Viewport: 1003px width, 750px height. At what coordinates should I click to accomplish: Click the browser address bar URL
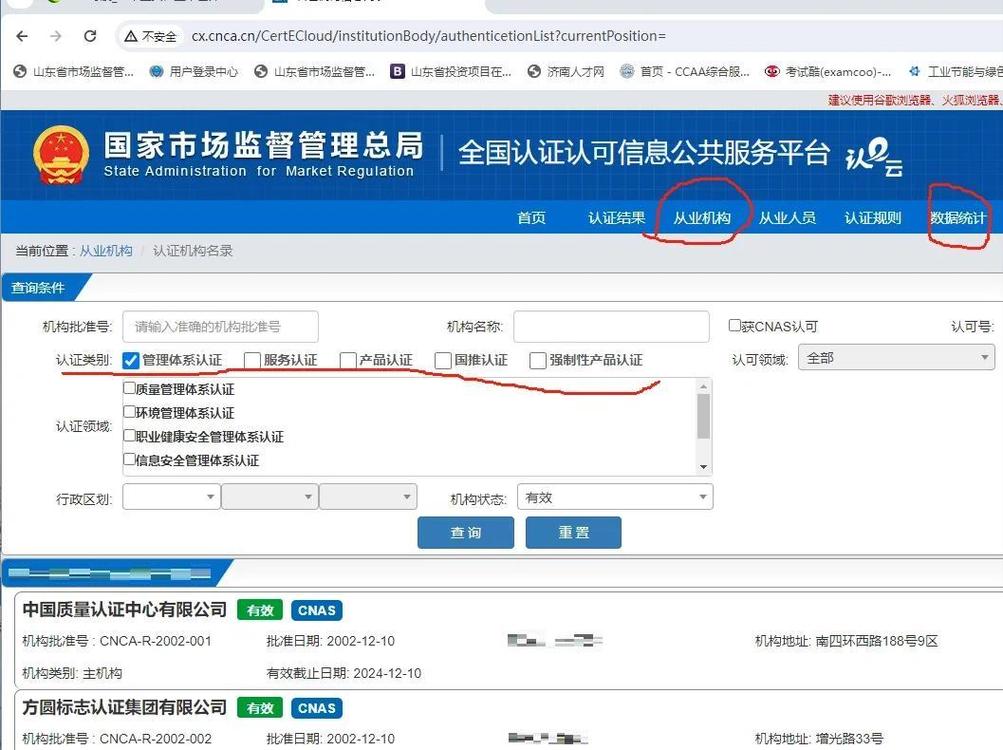point(429,36)
